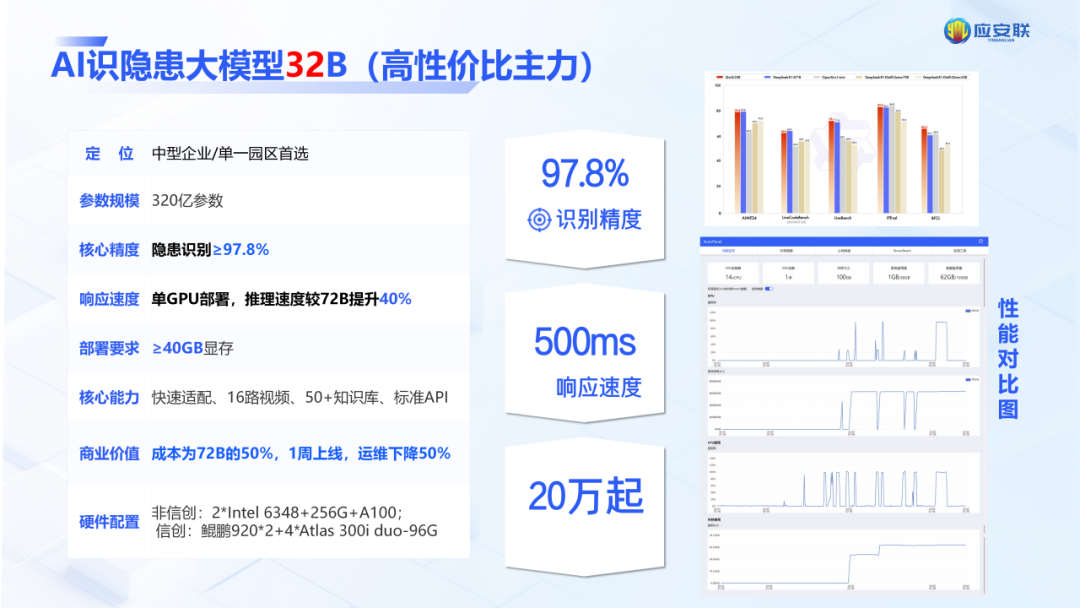Click 成本为72B的50% value text
This screenshot has height=608, width=1080.
click(x=301, y=454)
